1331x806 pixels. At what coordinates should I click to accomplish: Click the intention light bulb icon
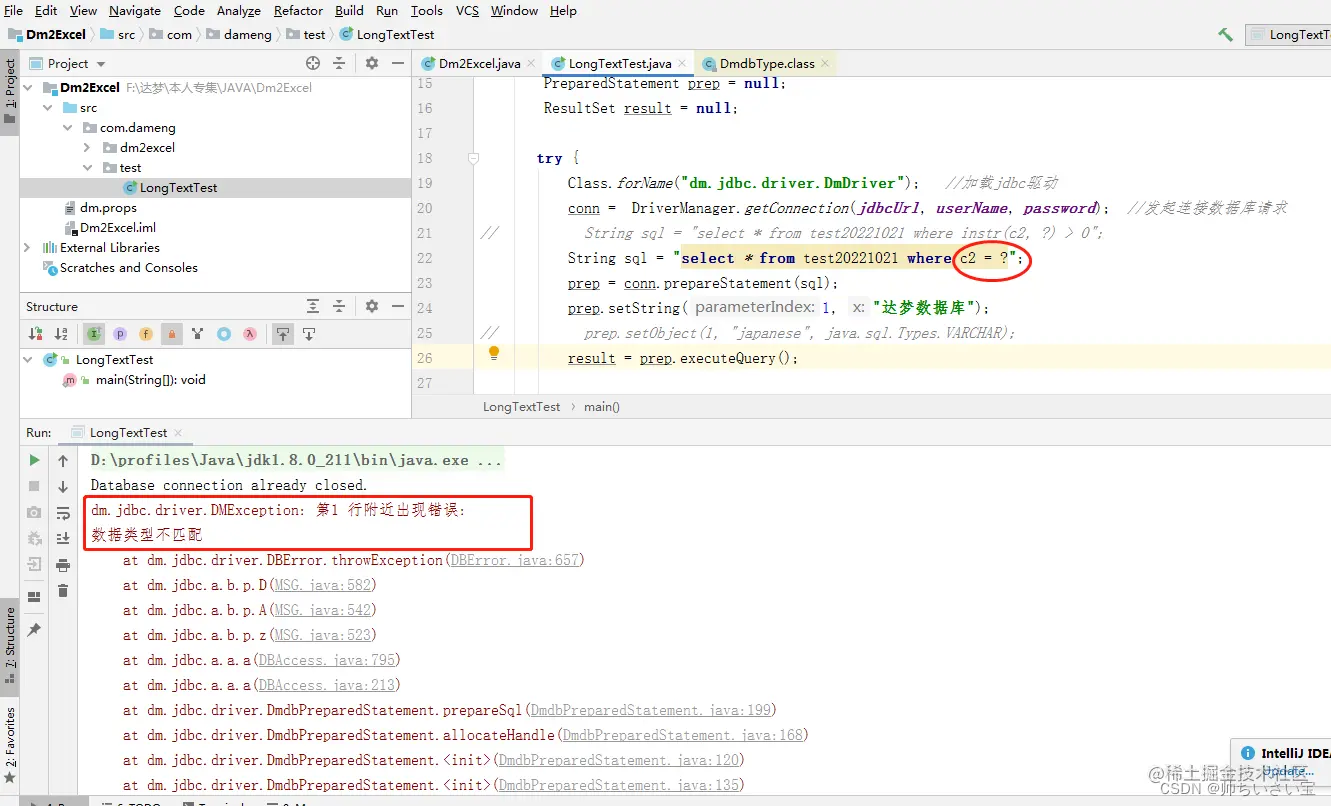pos(493,352)
